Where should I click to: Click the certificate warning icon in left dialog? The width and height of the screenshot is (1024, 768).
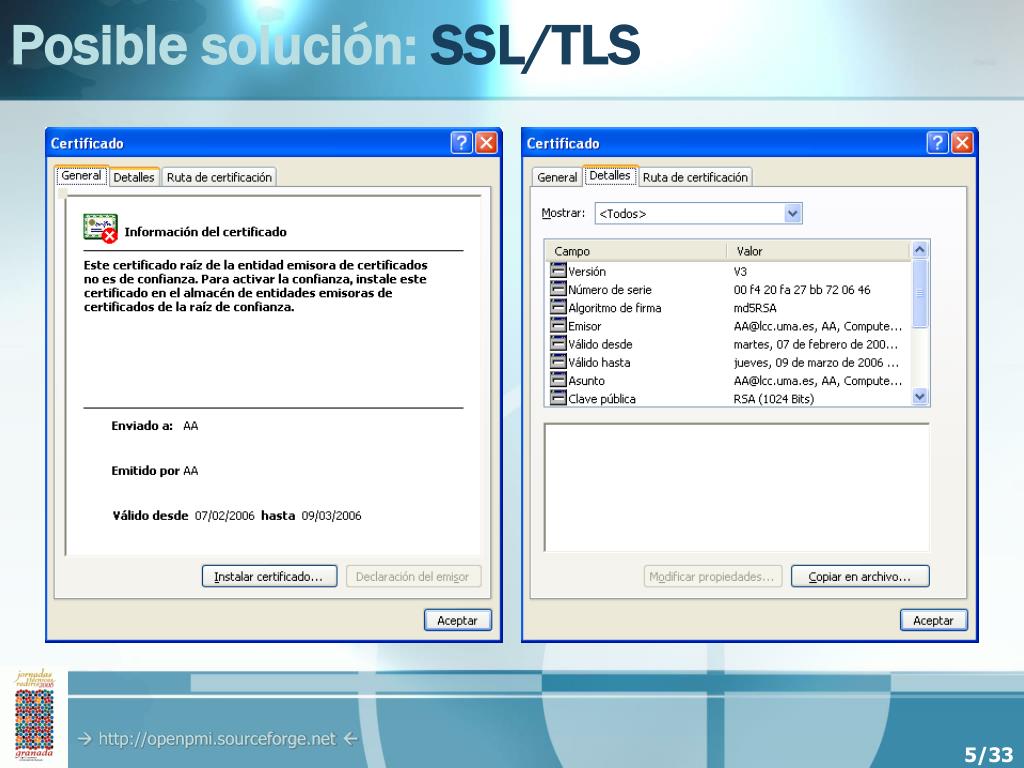tap(101, 228)
